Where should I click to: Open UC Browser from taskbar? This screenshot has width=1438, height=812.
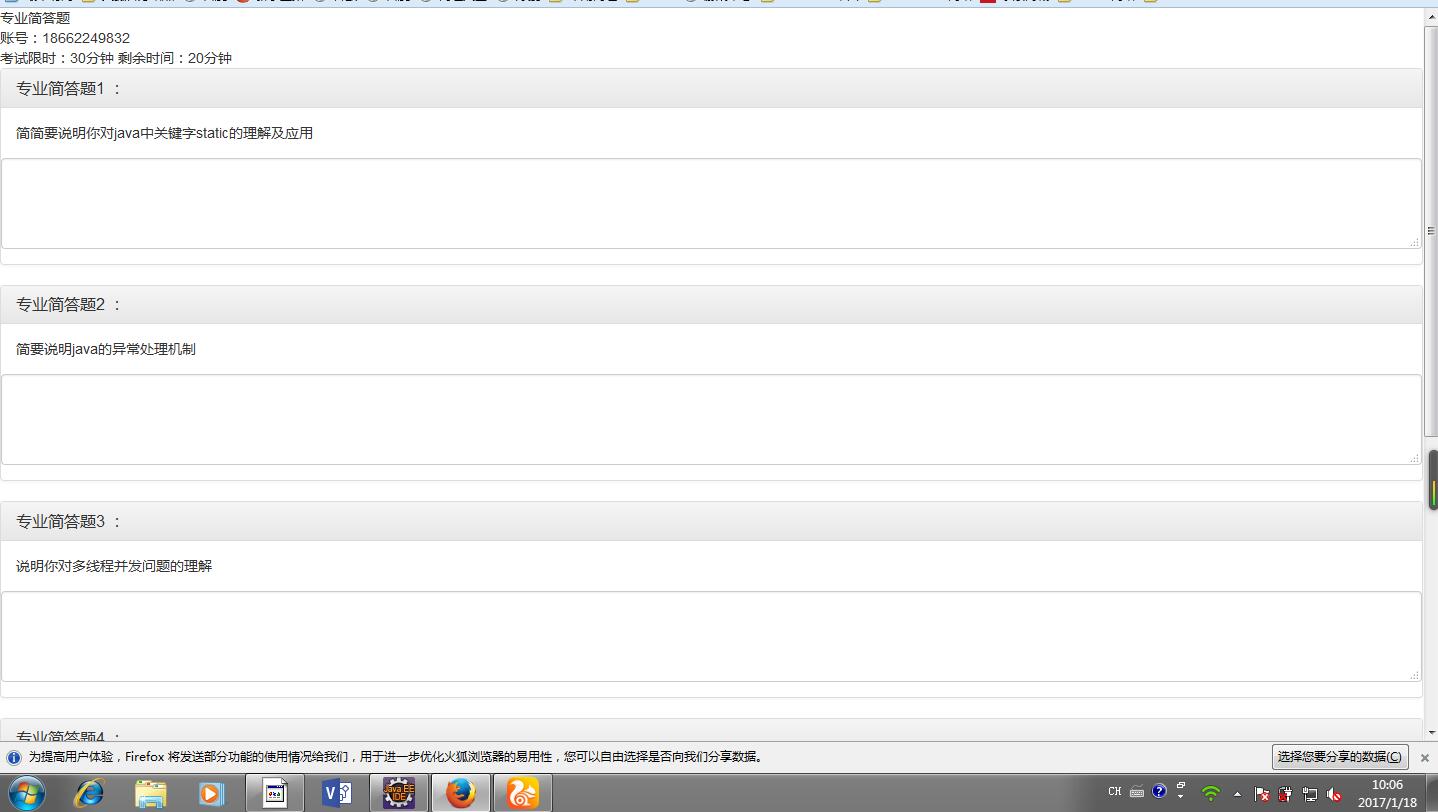coord(523,793)
